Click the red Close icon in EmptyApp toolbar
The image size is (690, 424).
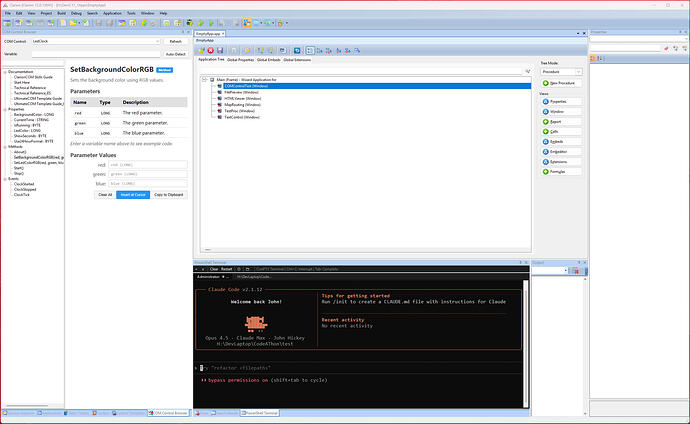point(209,50)
